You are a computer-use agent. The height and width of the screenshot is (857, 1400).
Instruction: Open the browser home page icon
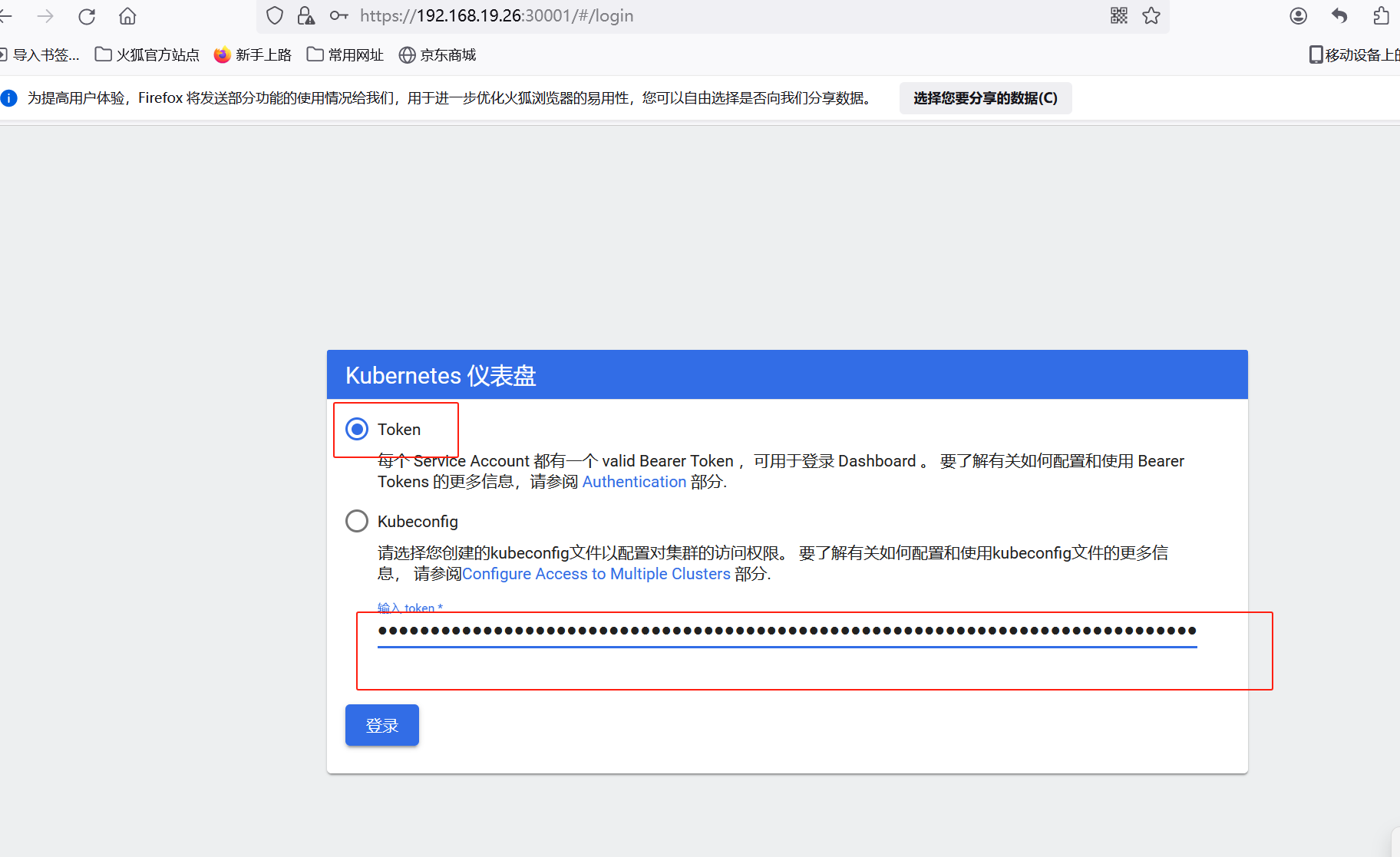point(127,15)
